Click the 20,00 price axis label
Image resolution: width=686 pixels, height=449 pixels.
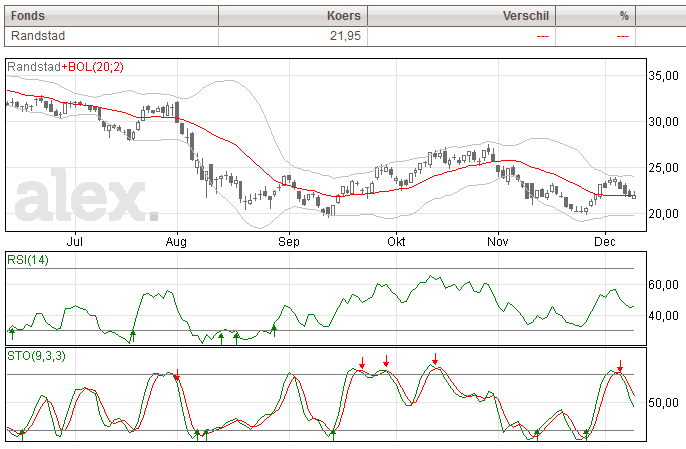(663, 214)
